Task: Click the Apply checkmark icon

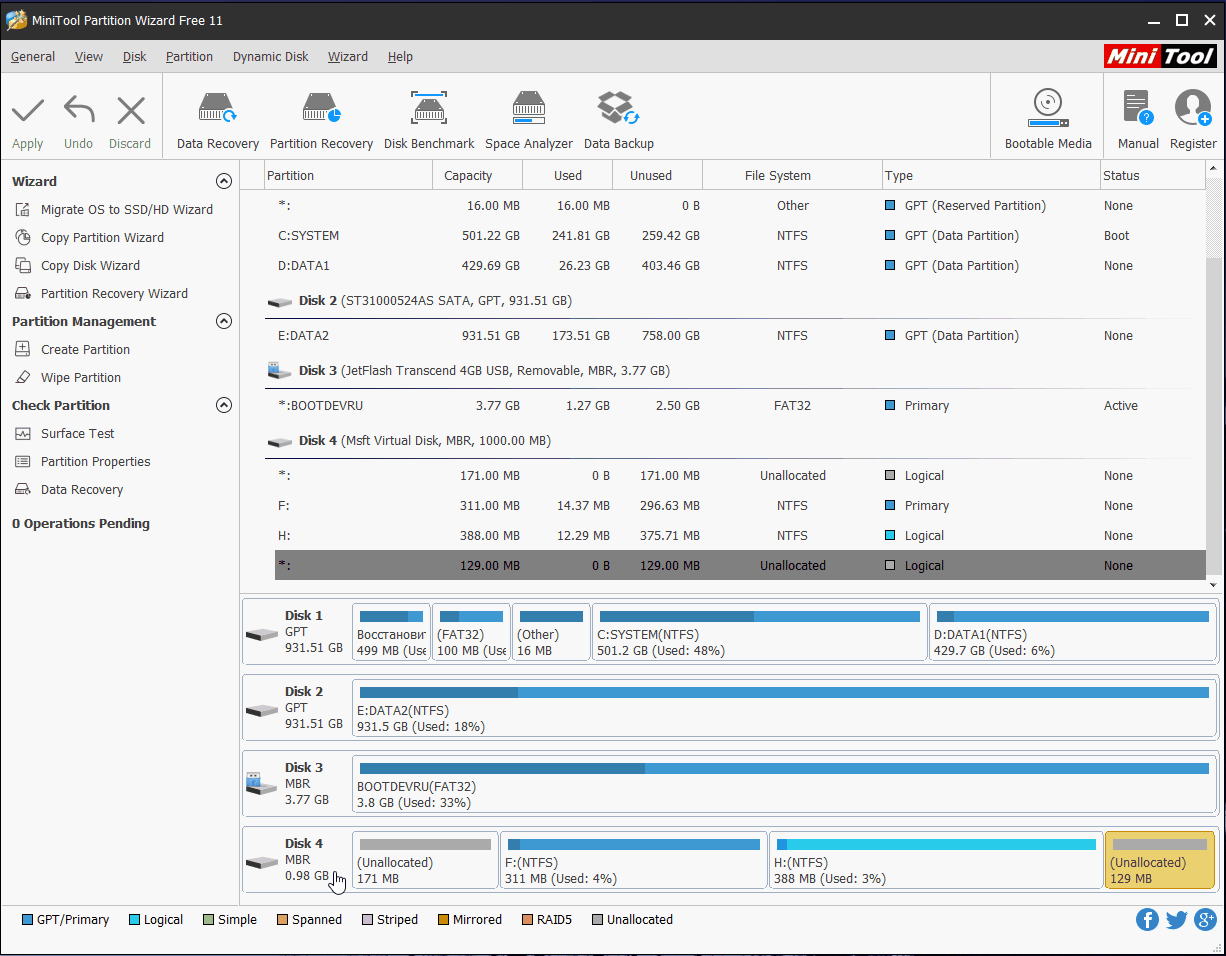Action: (28, 110)
